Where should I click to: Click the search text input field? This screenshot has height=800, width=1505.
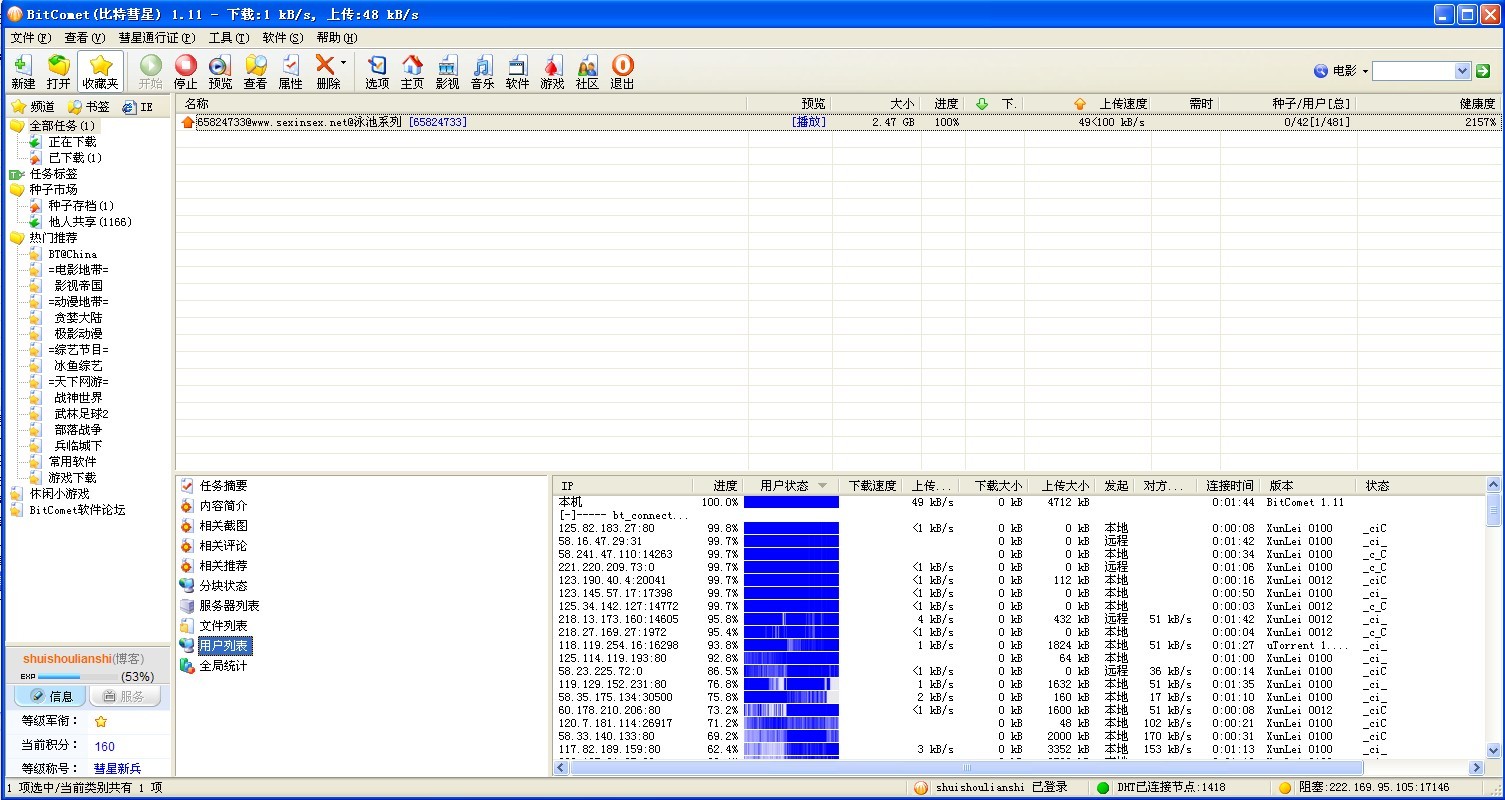pos(1413,71)
